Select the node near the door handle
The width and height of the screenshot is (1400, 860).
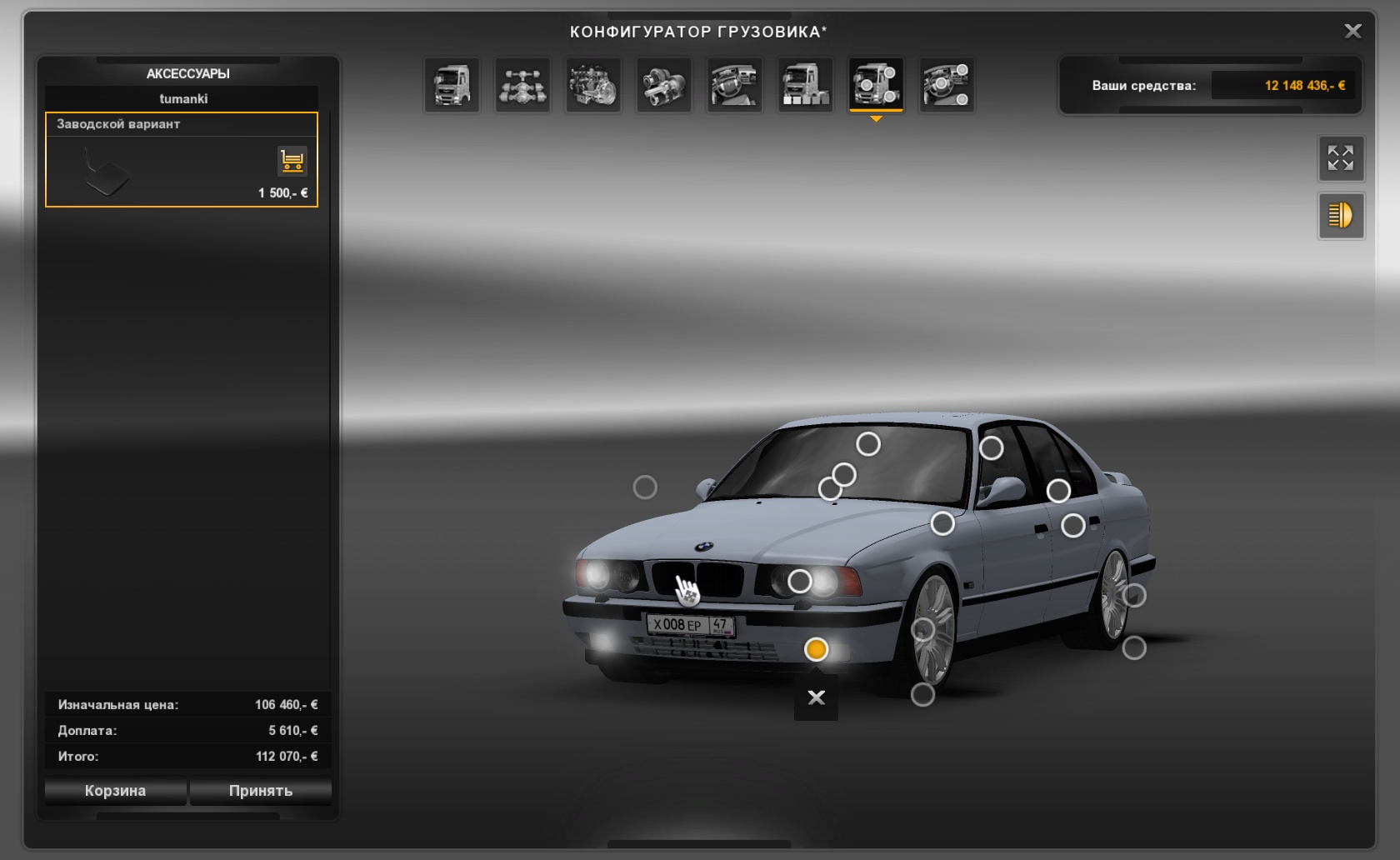pos(1073,525)
